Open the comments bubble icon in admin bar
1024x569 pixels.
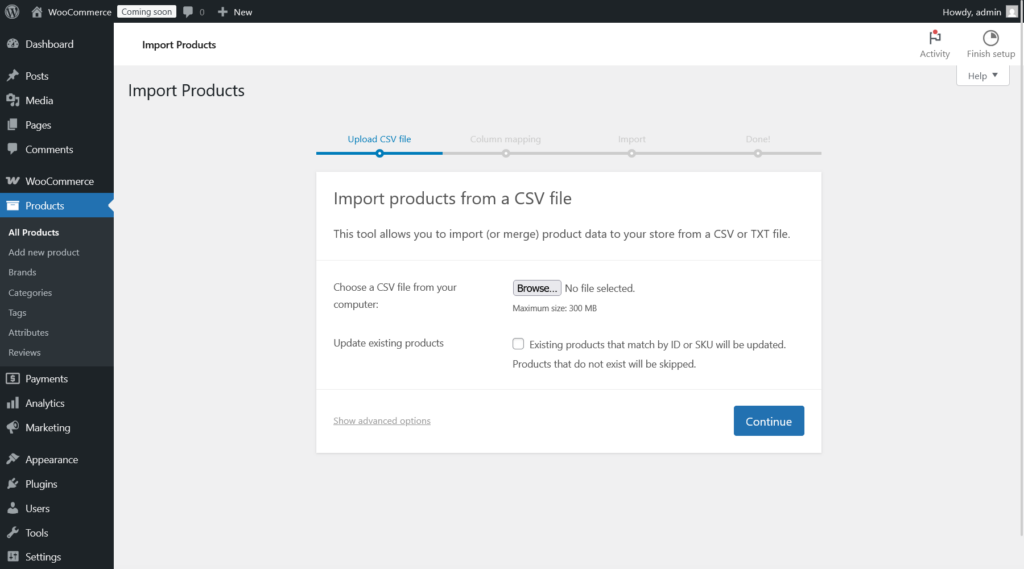tap(188, 12)
